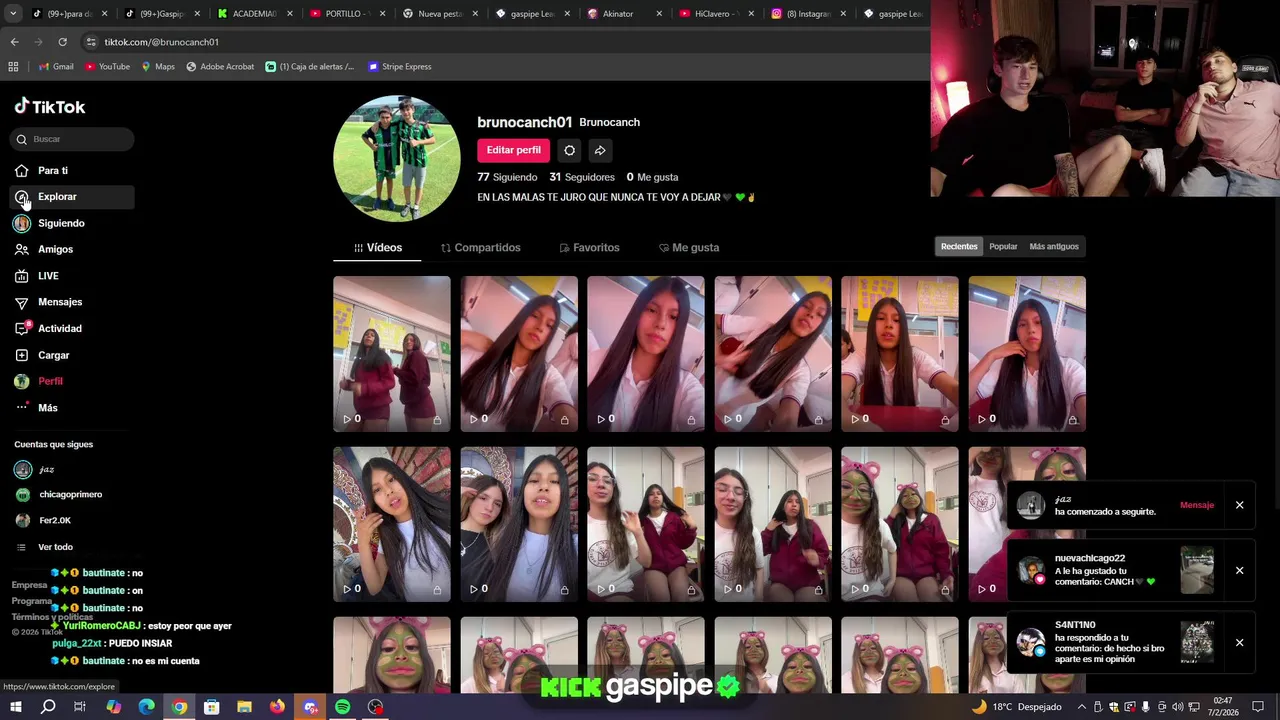Sort videos by Más antiguos
Screen dimensions: 1280x720
click(x=1054, y=247)
